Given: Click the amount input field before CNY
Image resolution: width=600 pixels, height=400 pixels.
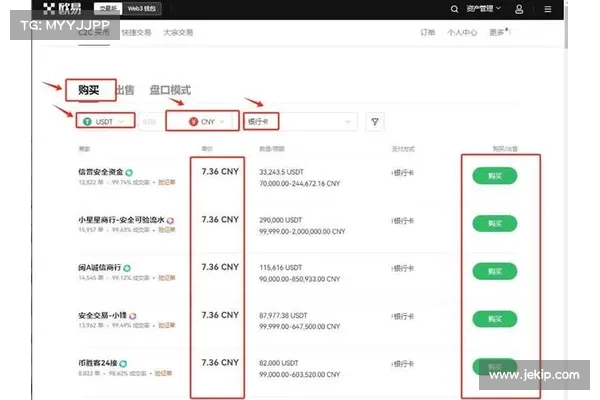Looking at the screenshot, I should click(150, 121).
